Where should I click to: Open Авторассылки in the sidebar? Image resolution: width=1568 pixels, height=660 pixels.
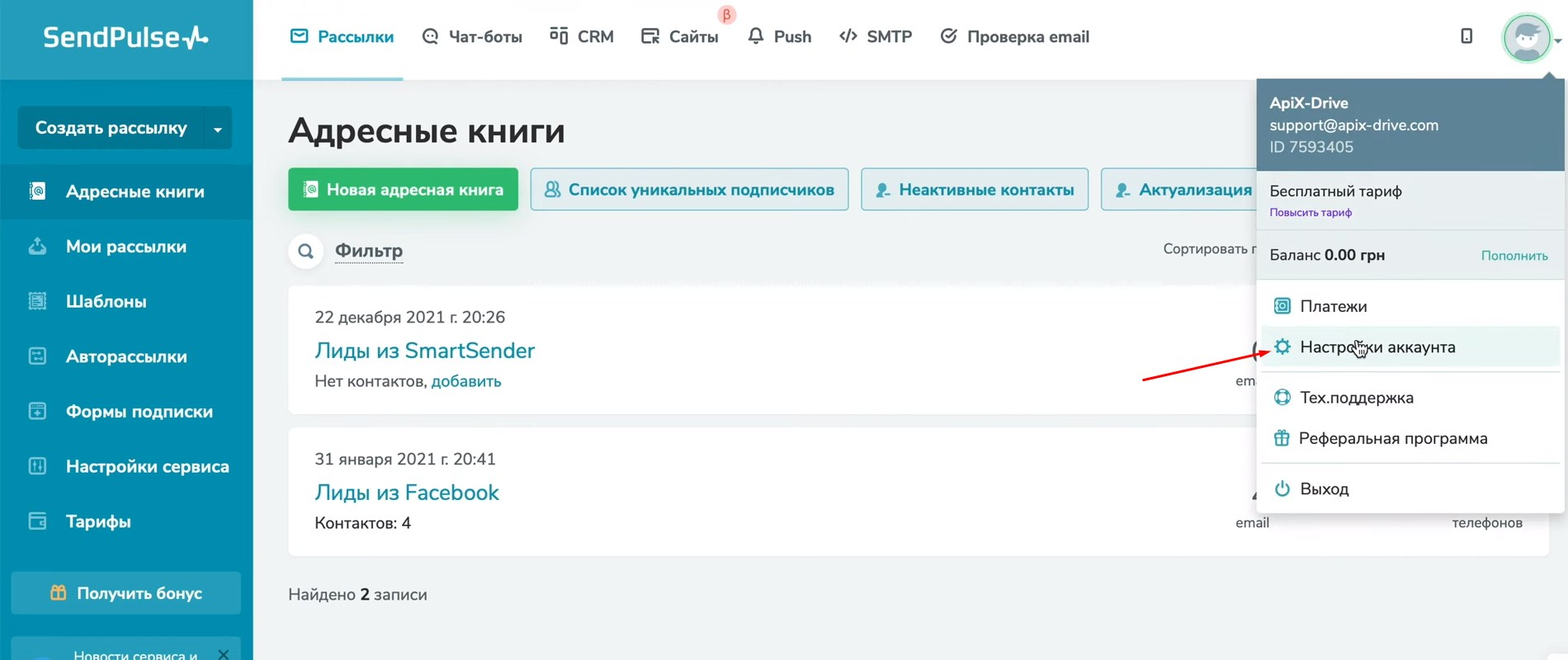(x=125, y=356)
